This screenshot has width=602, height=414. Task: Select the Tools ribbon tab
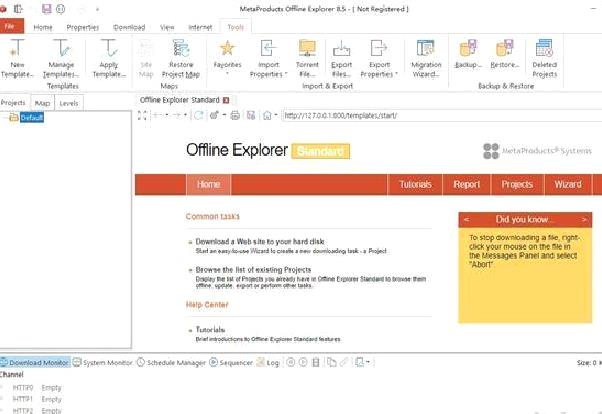[x=235, y=27]
